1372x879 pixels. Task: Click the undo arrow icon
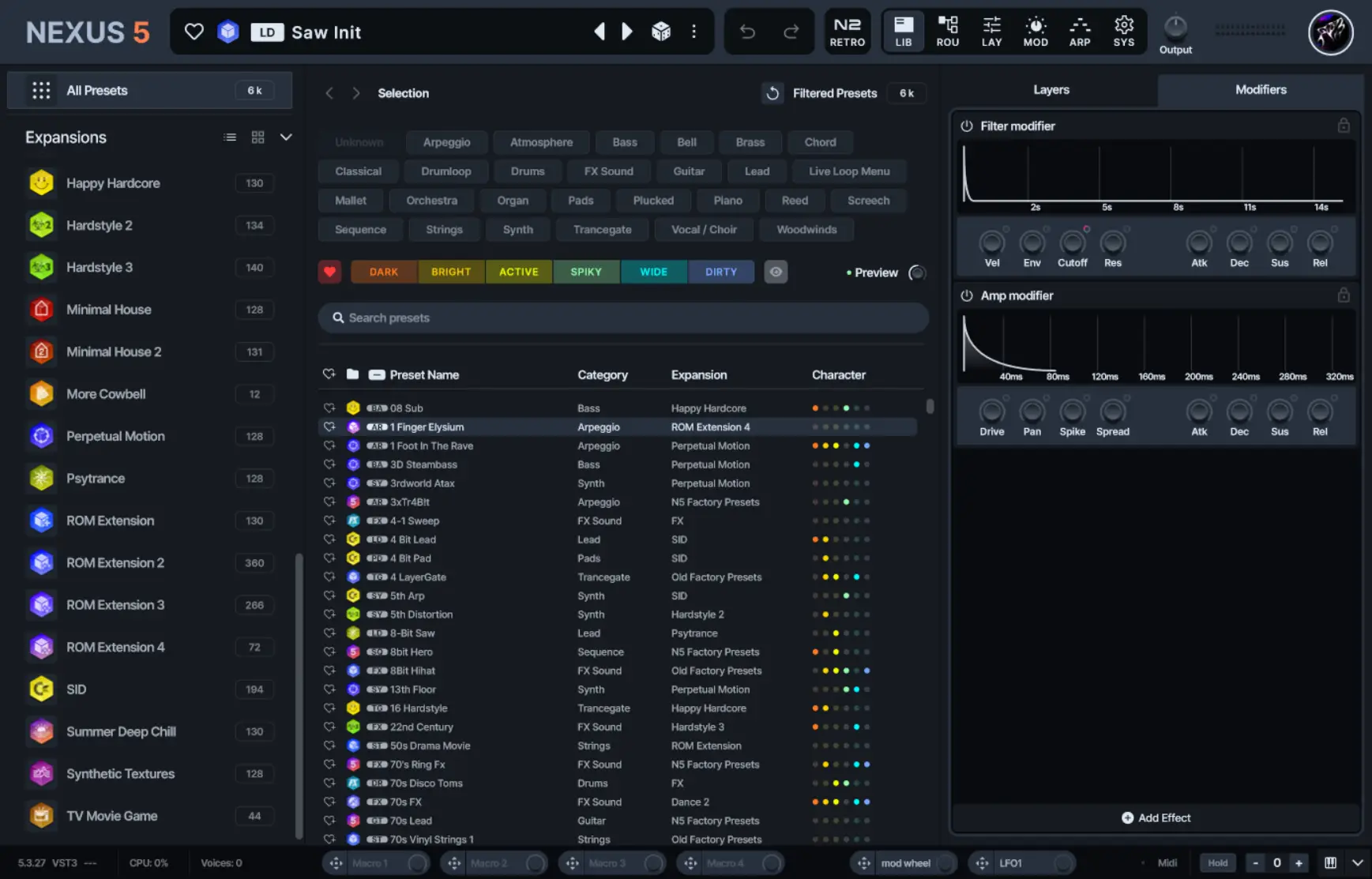(748, 32)
